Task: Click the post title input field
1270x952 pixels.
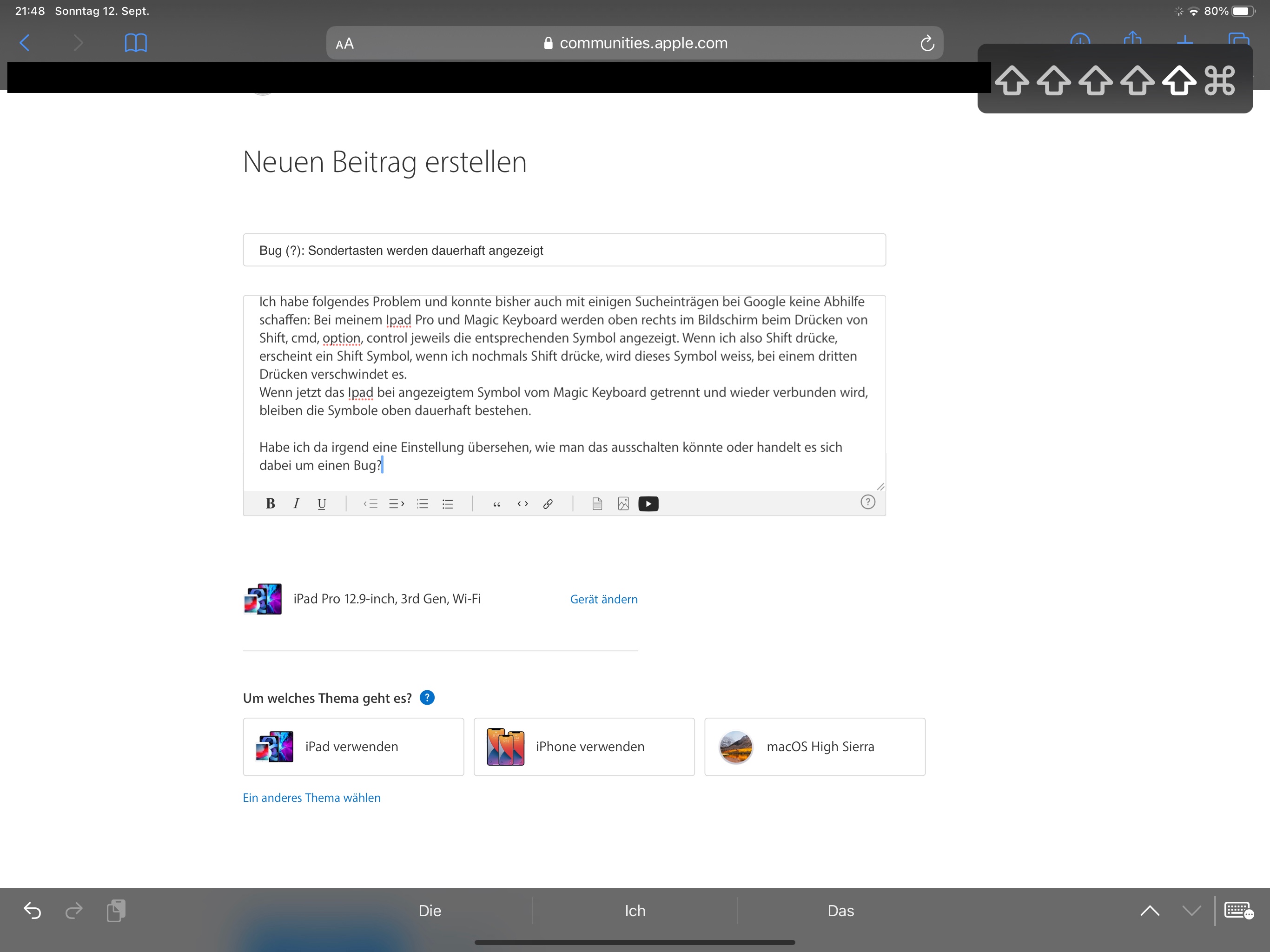Action: click(x=564, y=251)
